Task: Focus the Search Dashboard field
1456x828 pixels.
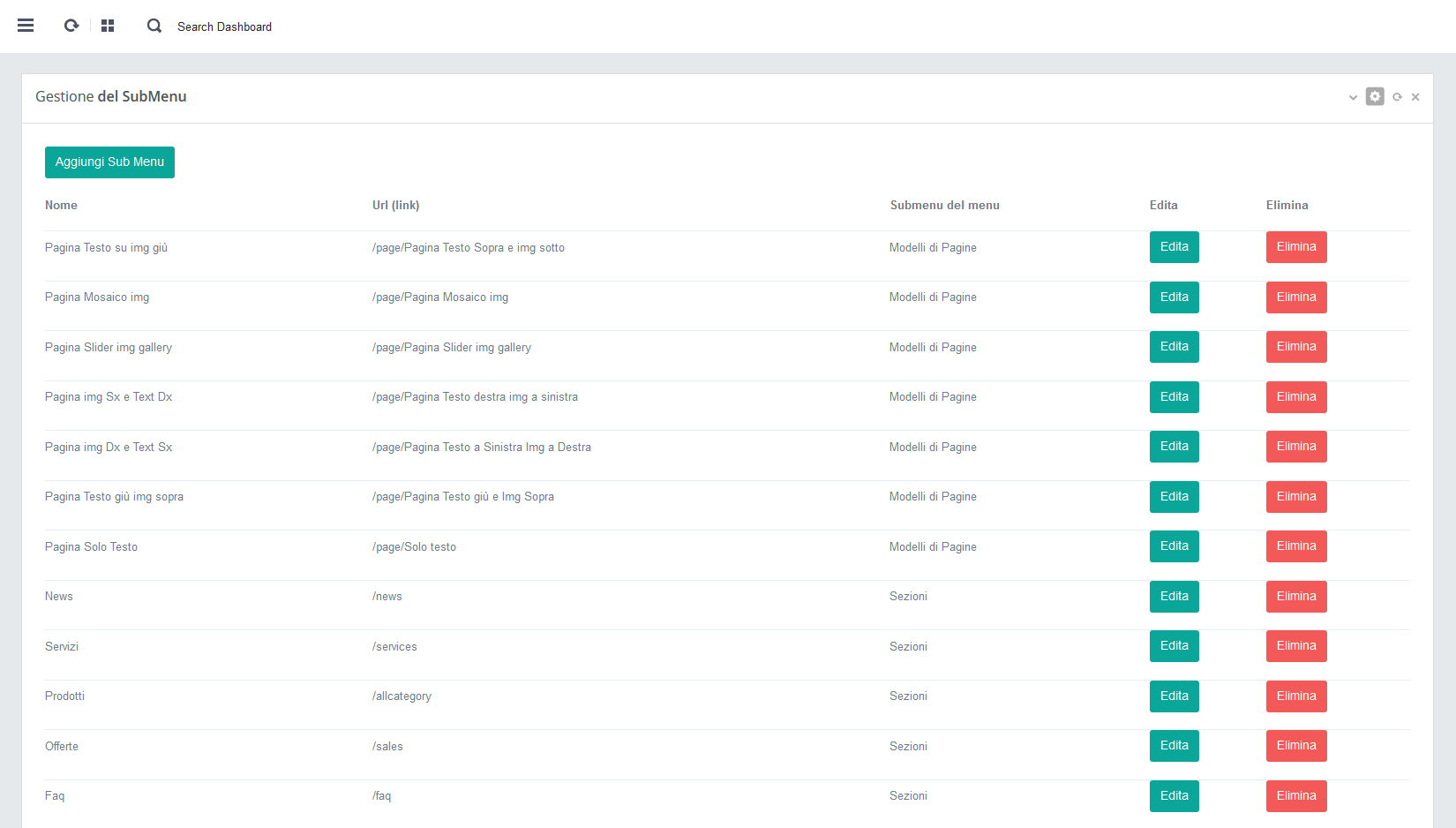Action: (224, 26)
